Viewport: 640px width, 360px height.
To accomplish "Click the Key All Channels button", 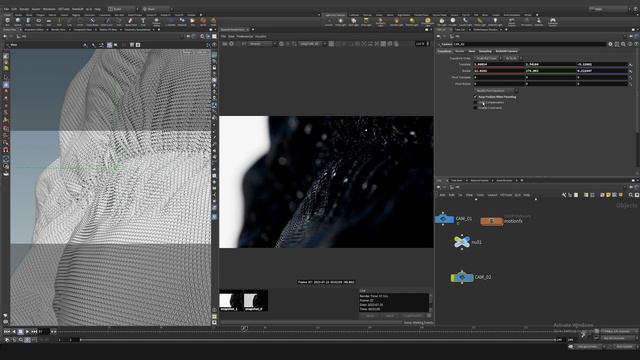I will [x=620, y=338].
